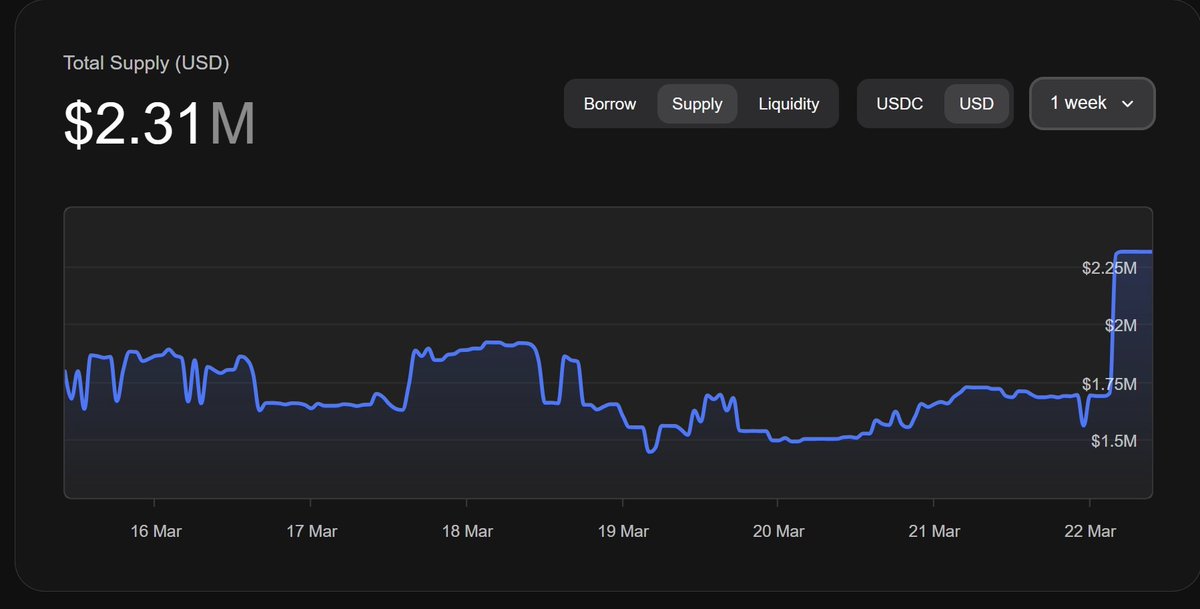Click the 19 Mar axis label
The image size is (1200, 609).
click(x=622, y=531)
